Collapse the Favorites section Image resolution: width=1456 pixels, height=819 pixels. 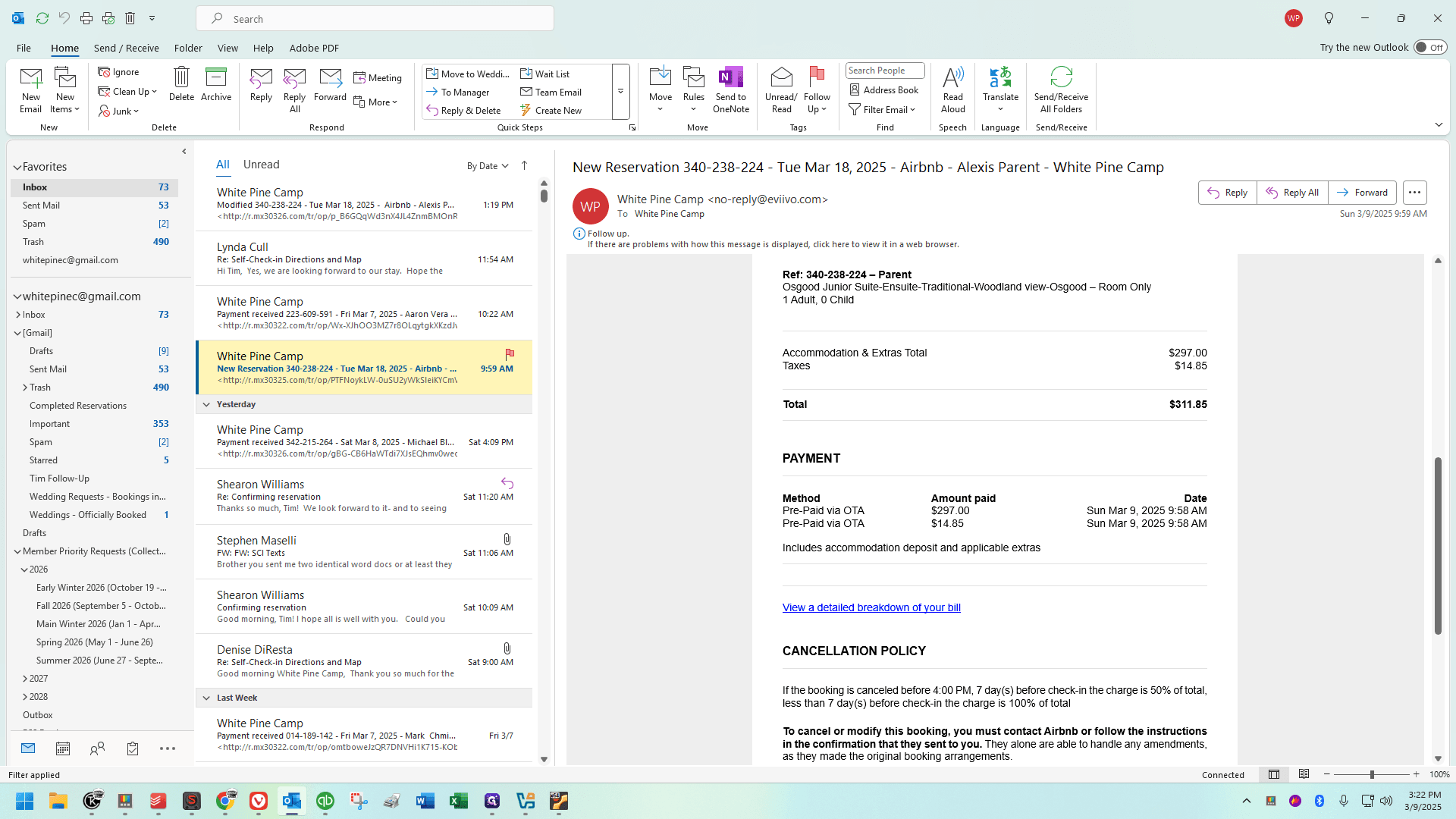click(17, 167)
